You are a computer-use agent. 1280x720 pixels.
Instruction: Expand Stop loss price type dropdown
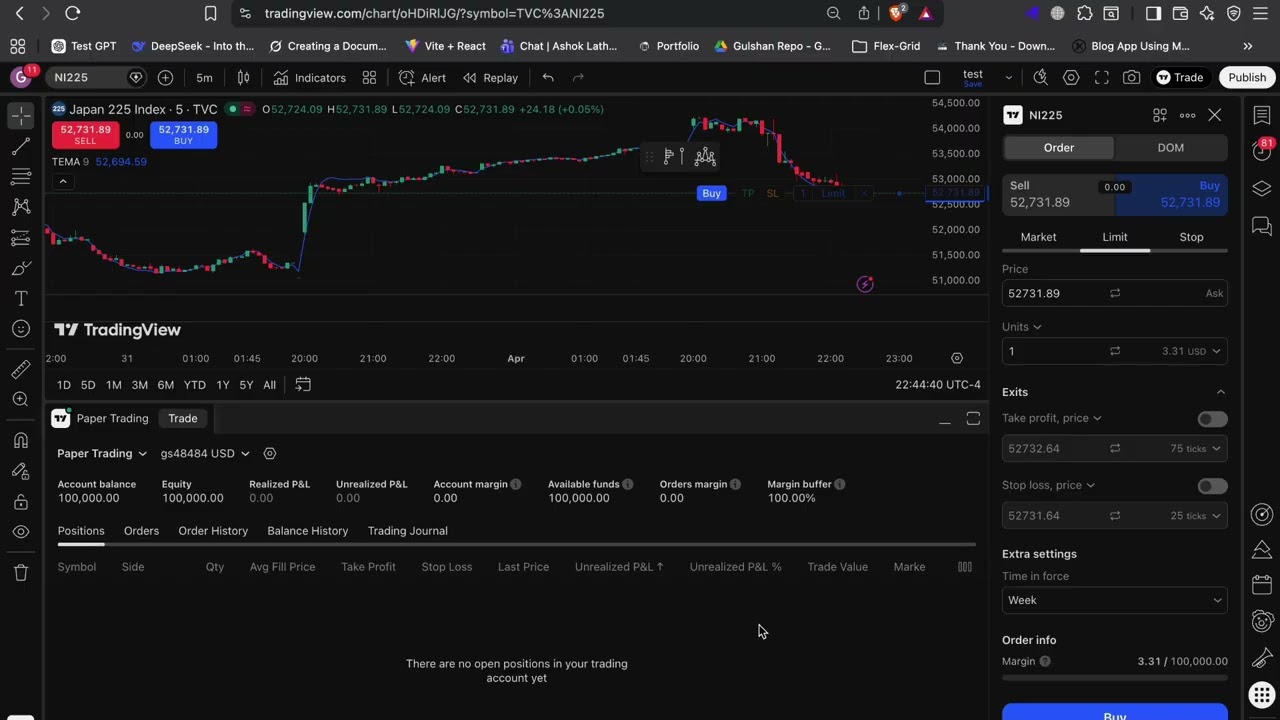pyautogui.click(x=1048, y=485)
